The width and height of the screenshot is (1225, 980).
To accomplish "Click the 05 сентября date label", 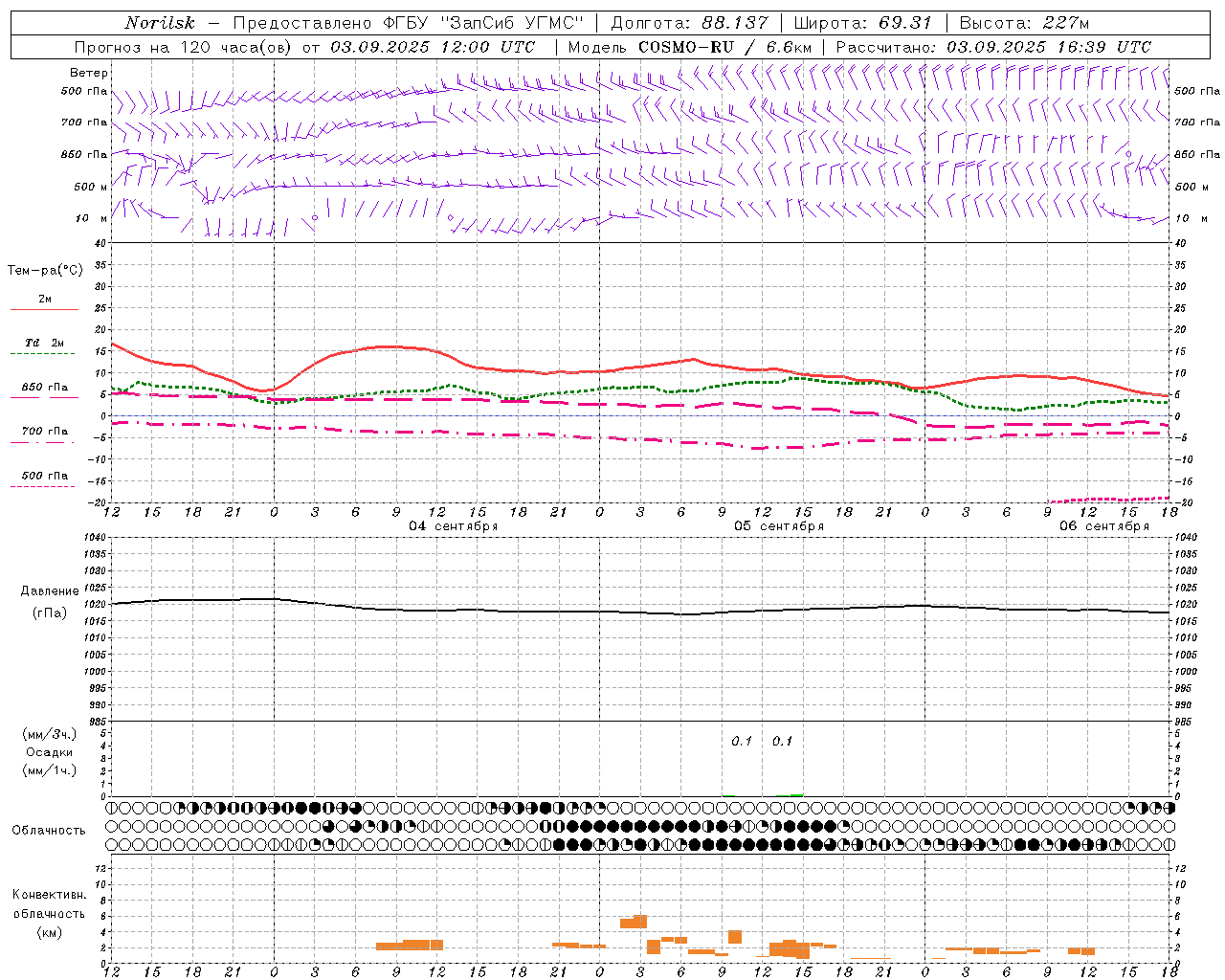I will click(x=779, y=526).
